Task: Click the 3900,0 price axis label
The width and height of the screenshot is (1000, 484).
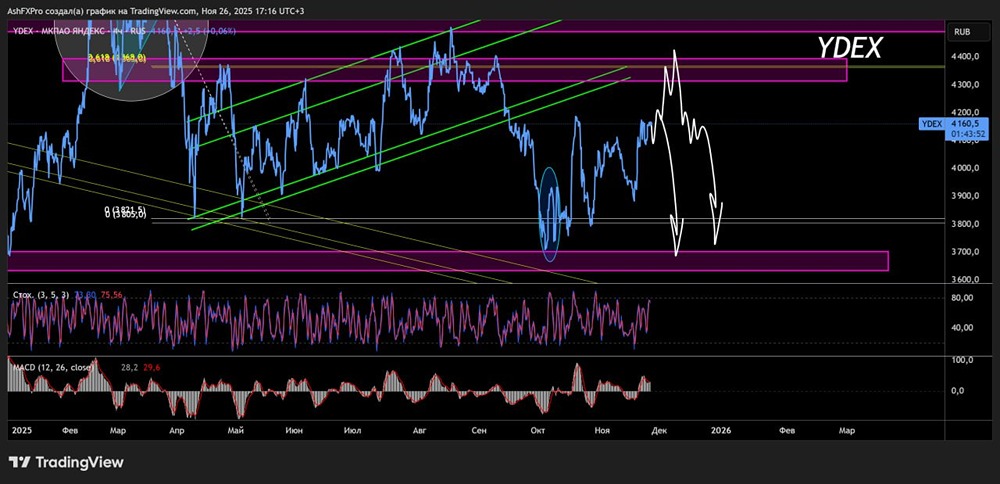Action: coord(967,196)
